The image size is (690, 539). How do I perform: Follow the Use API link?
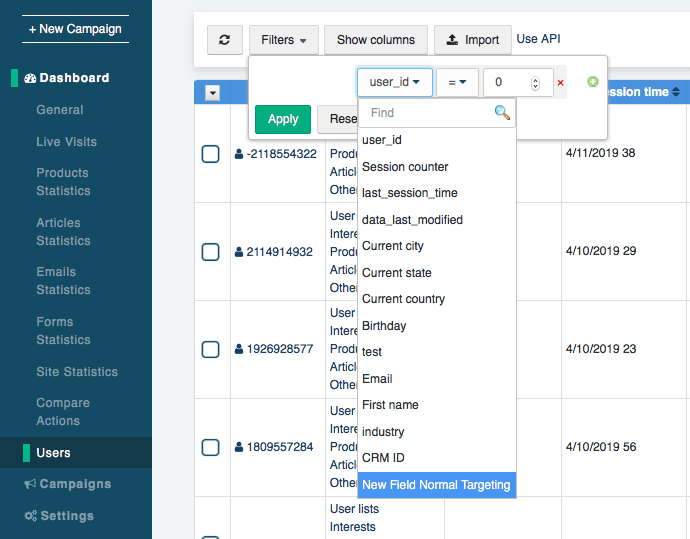(x=539, y=39)
